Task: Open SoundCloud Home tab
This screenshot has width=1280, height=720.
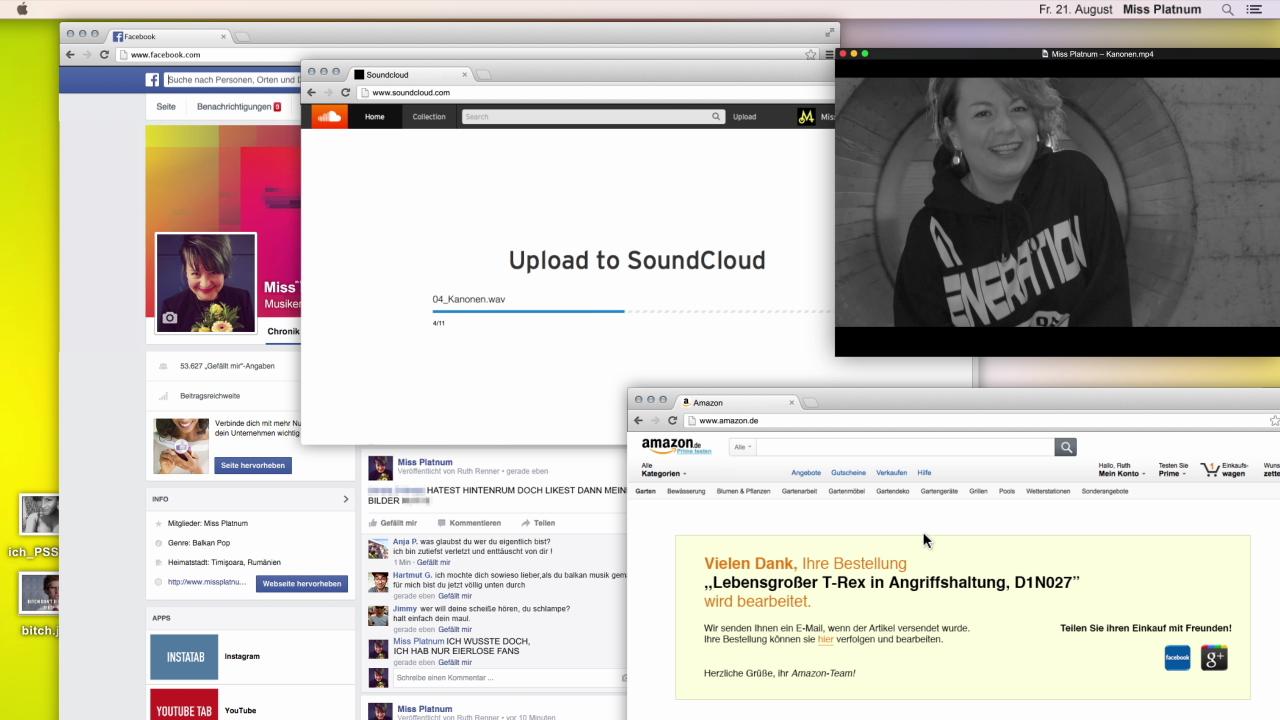Action: tap(375, 116)
